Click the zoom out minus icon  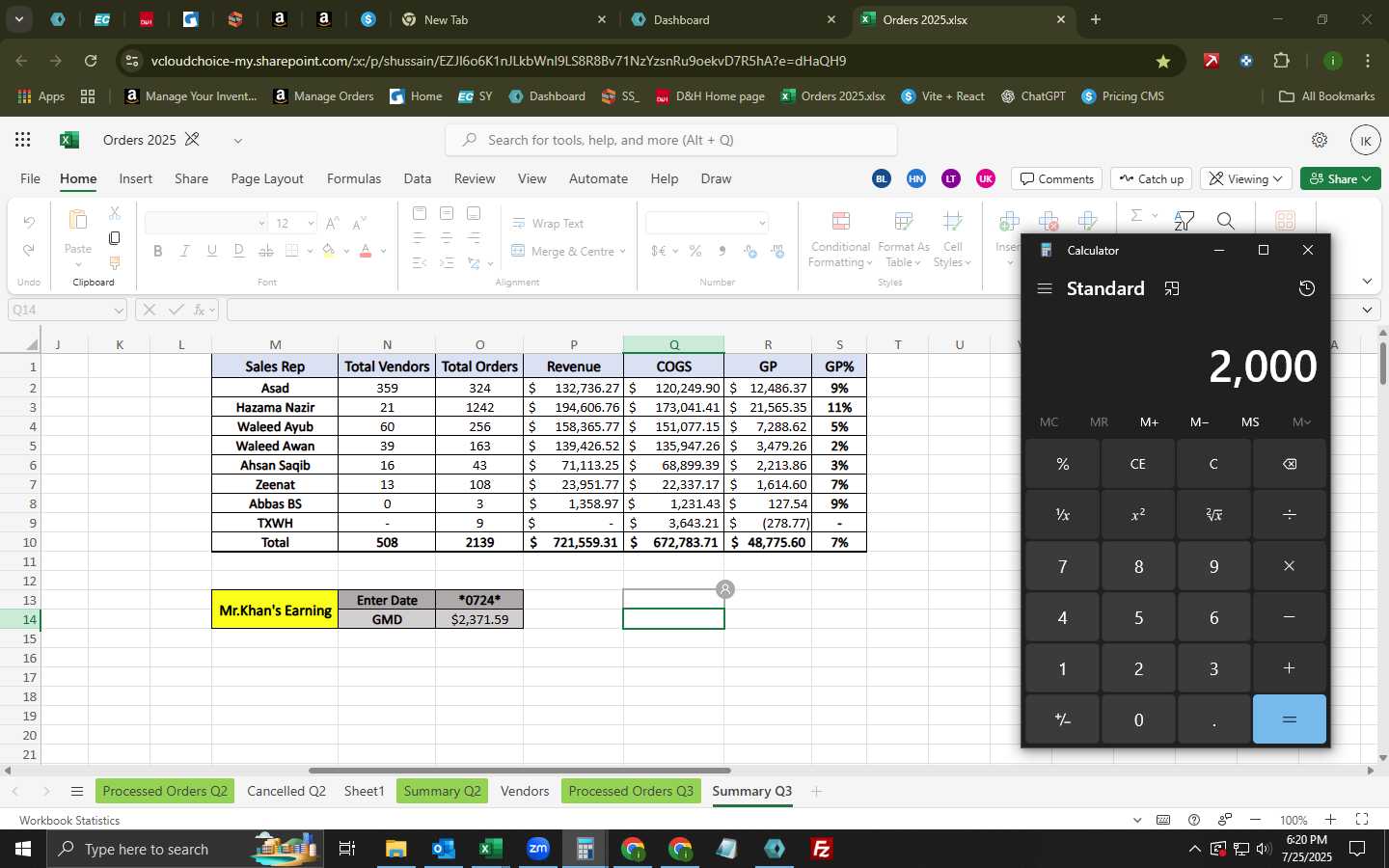pos(1255,820)
